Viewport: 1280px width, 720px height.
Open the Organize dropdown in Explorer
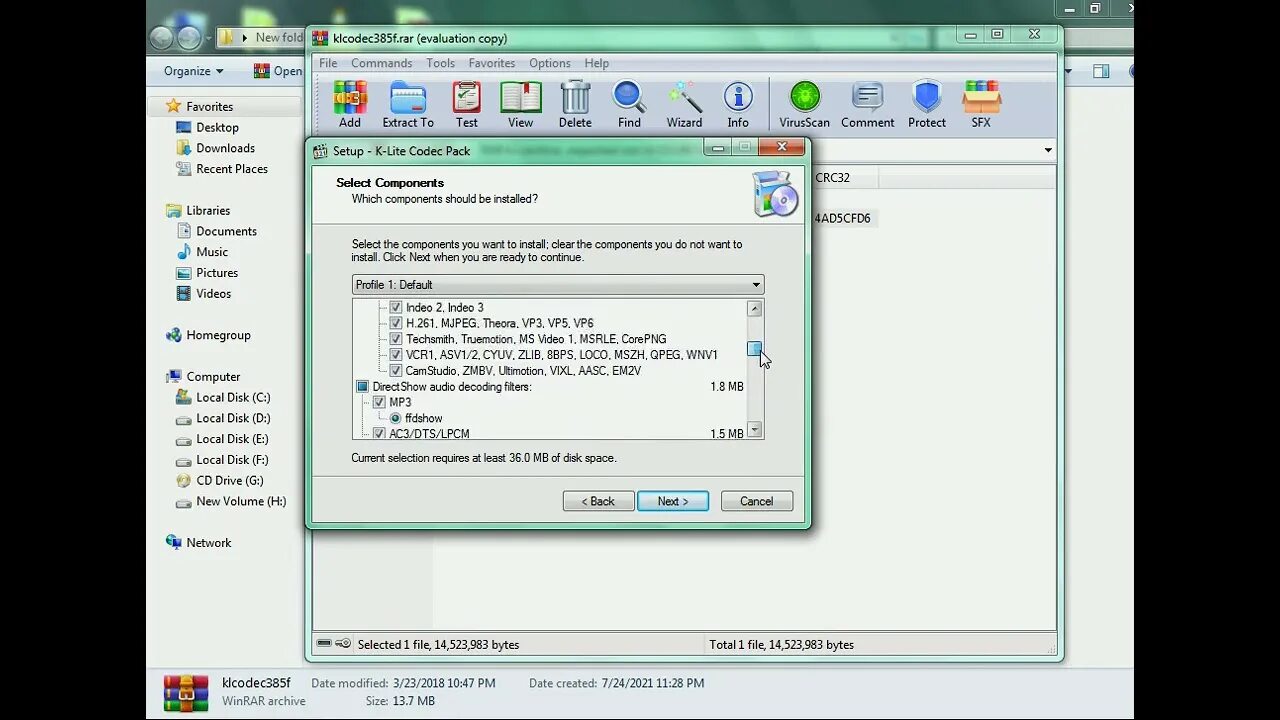(194, 71)
